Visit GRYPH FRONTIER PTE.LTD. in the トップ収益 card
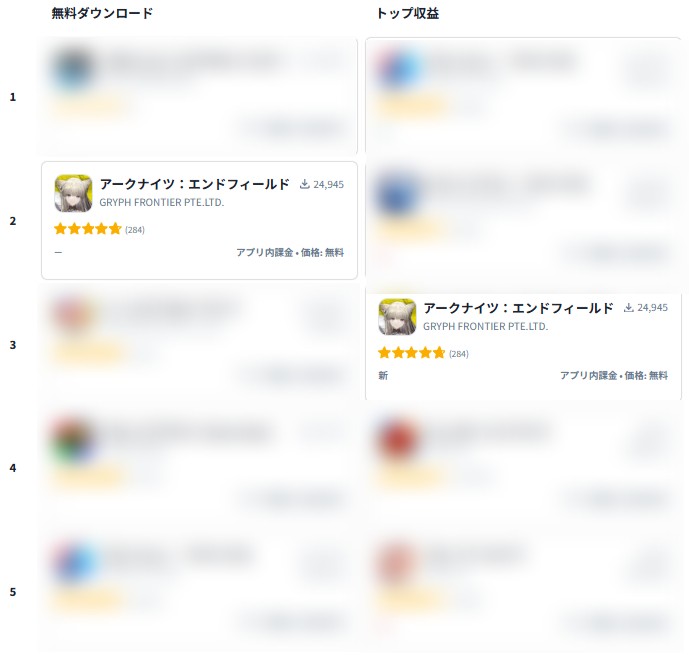 (x=486, y=326)
